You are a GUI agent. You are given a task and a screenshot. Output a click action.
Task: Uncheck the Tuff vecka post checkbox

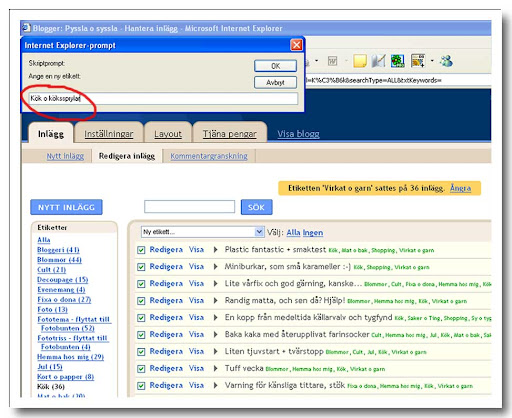pyautogui.click(x=141, y=369)
